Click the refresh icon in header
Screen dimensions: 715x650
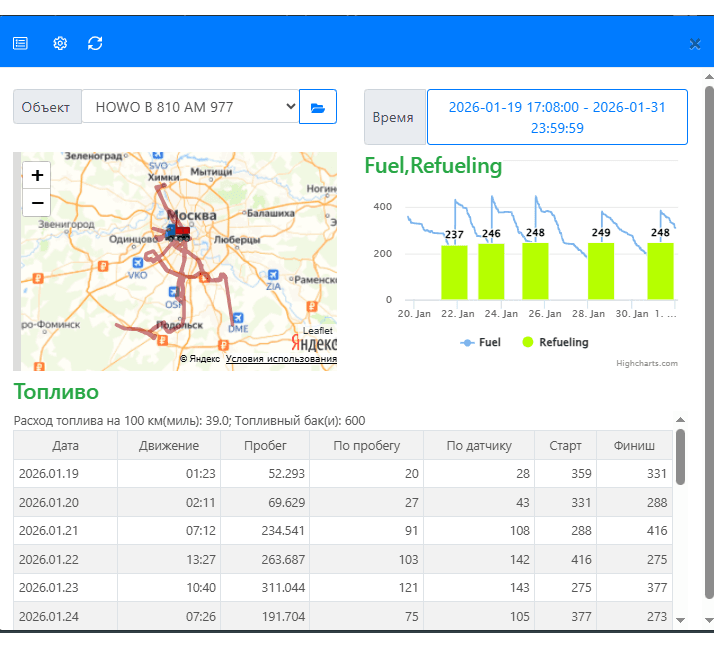(x=95, y=43)
